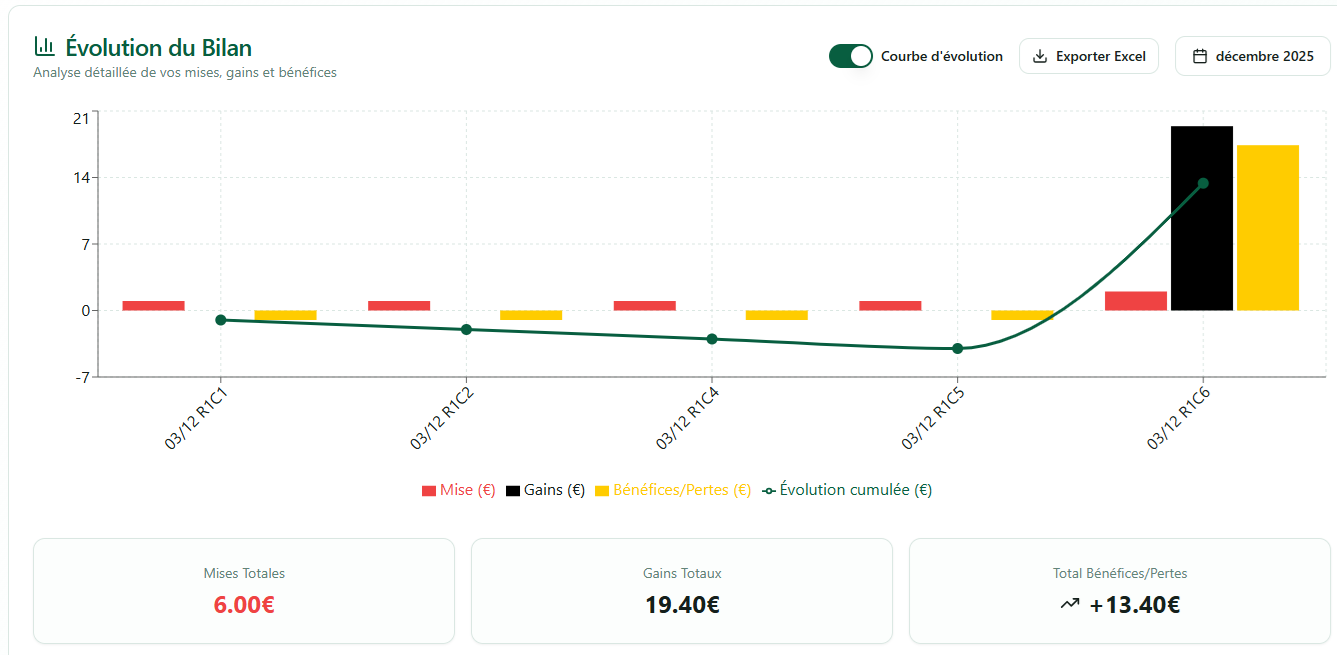Open the décembre 2025 date picker
This screenshot has height=655, width=1337.
[1252, 56]
